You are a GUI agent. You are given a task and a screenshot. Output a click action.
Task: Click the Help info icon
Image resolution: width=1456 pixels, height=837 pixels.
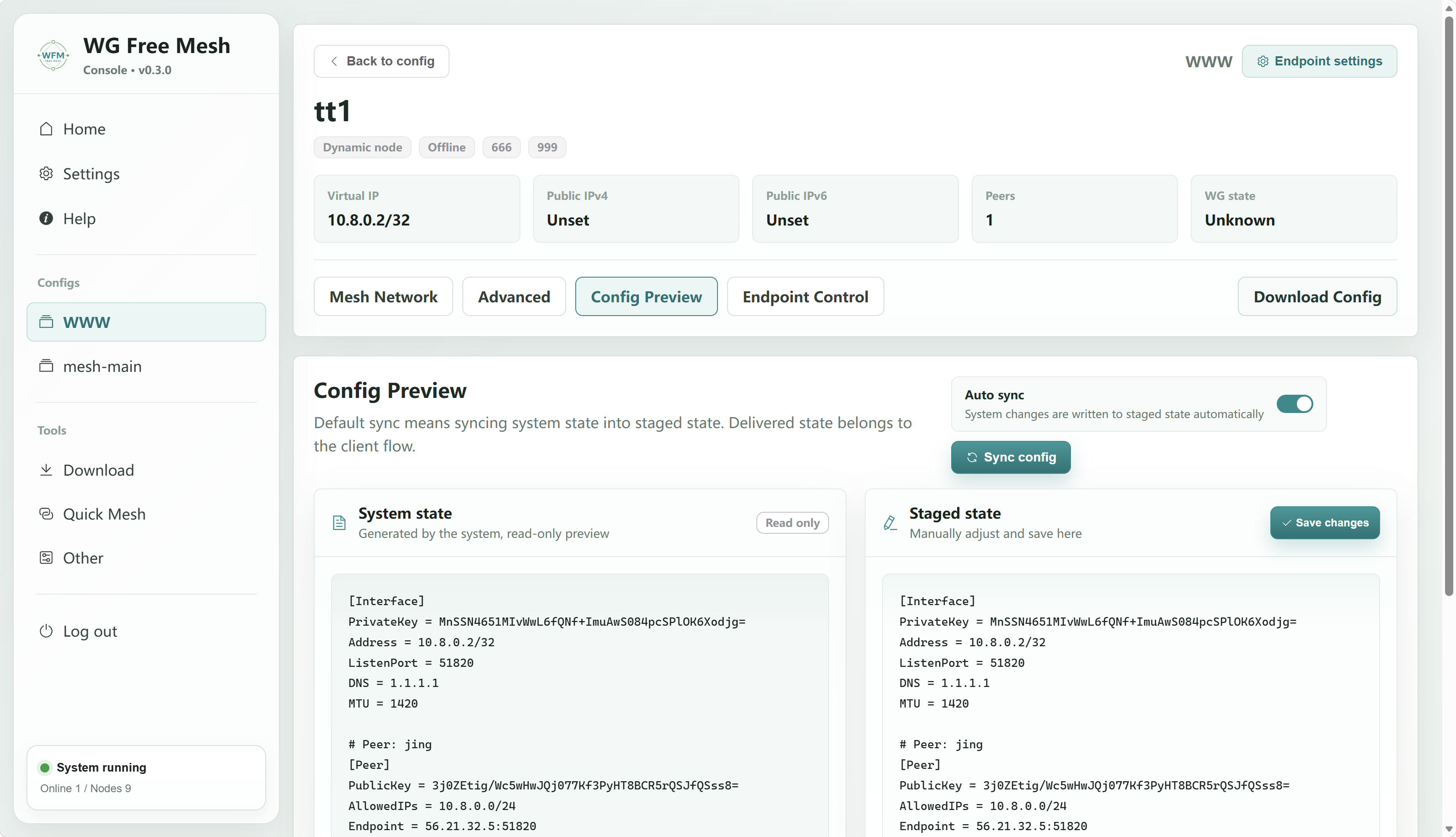coord(46,219)
